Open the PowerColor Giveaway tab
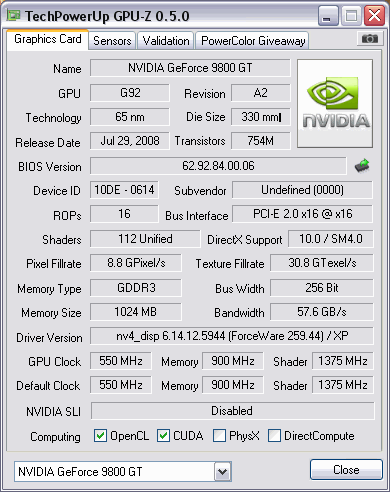 point(252,41)
